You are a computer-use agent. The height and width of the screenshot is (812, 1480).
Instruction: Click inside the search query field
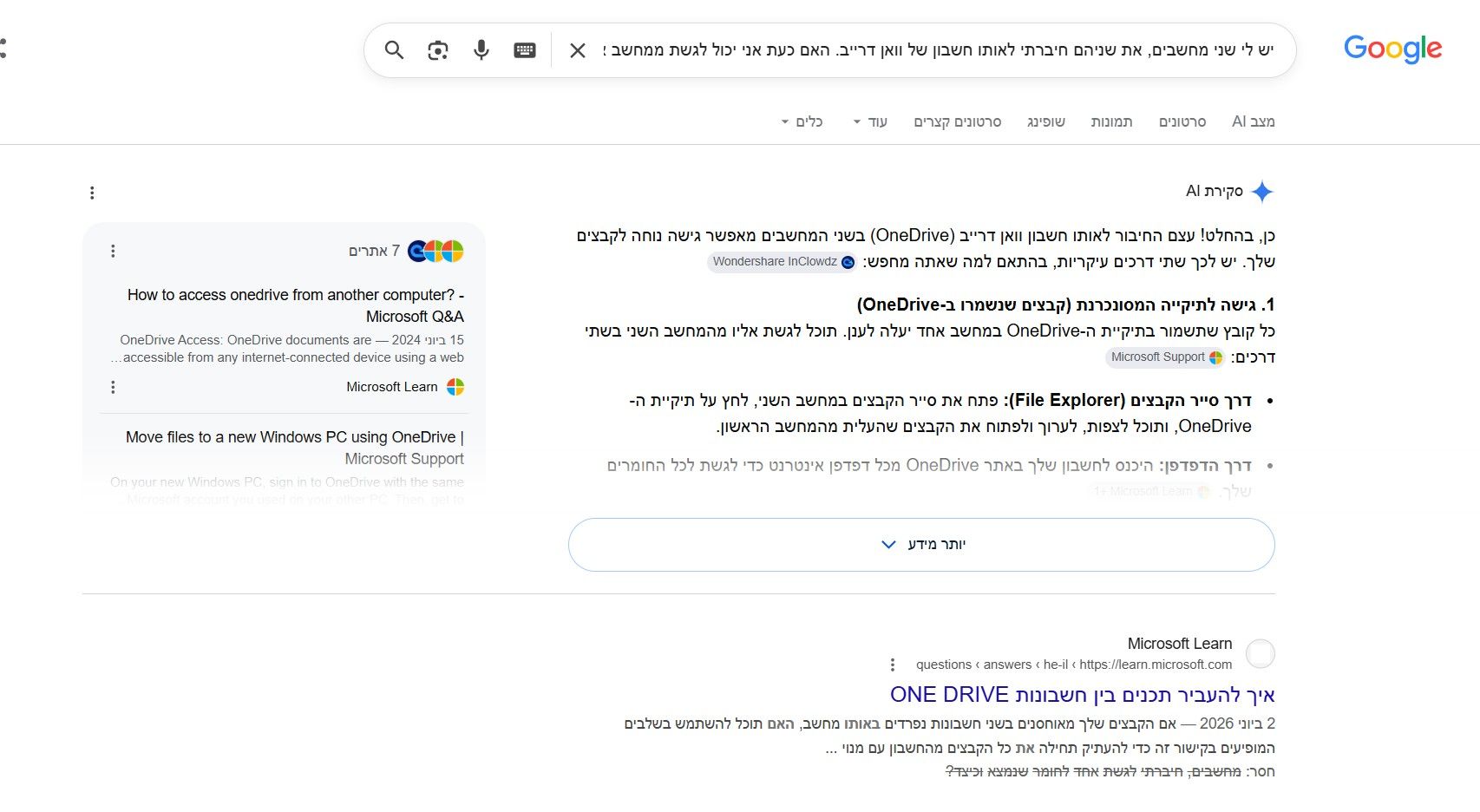click(937, 50)
